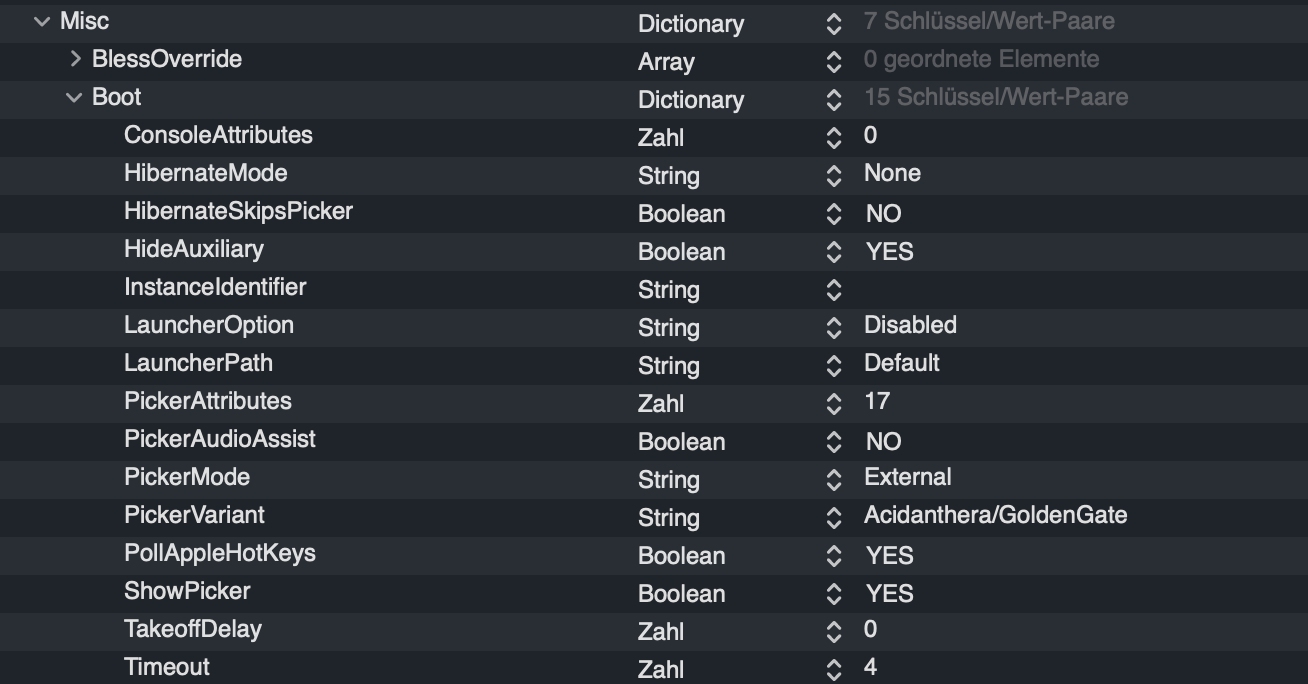The image size is (1308, 684).
Task: Open type stepper next to Misc Dictionary
Action: (834, 23)
